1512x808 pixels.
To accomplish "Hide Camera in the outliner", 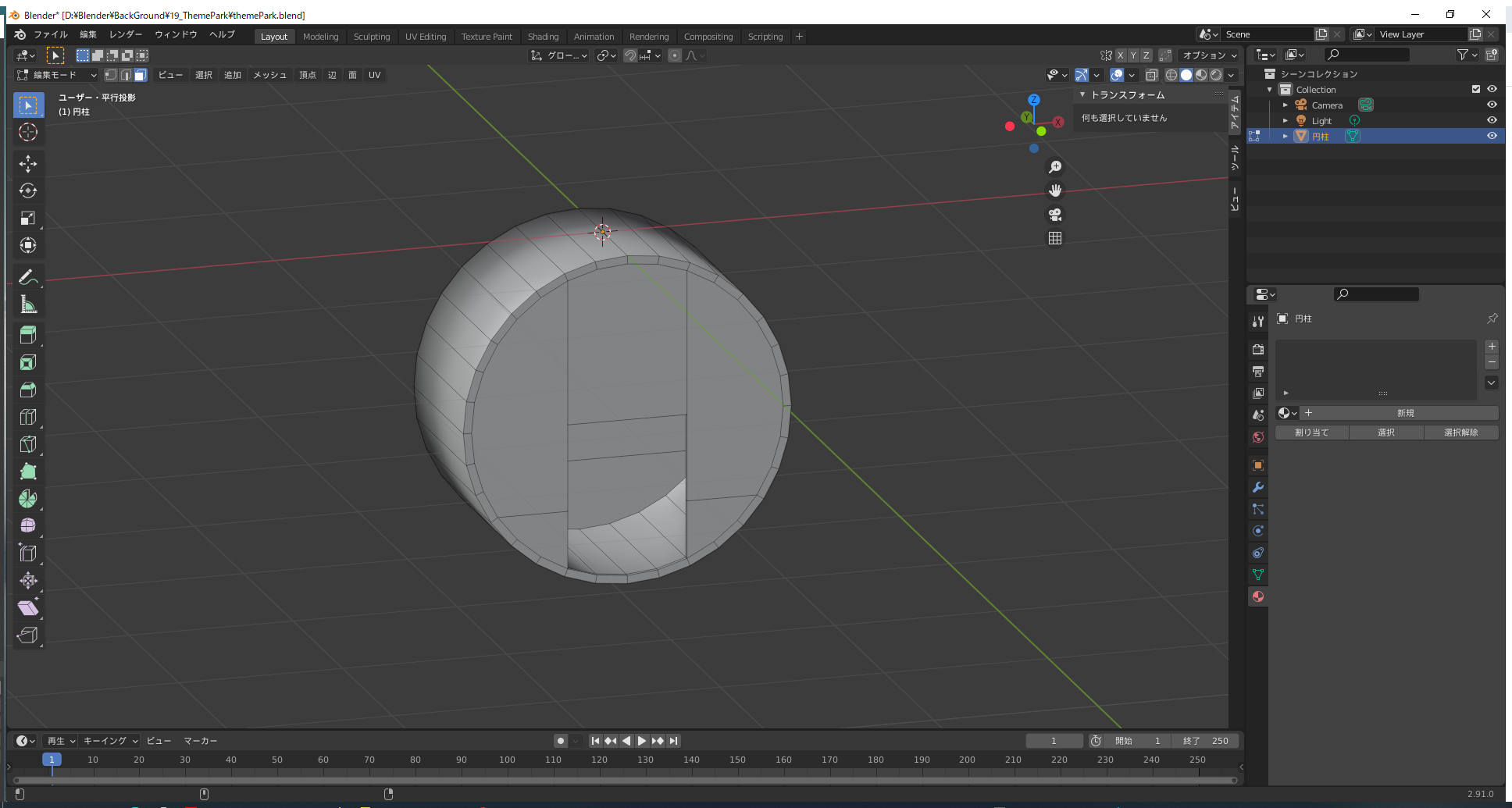I will pyautogui.click(x=1492, y=105).
